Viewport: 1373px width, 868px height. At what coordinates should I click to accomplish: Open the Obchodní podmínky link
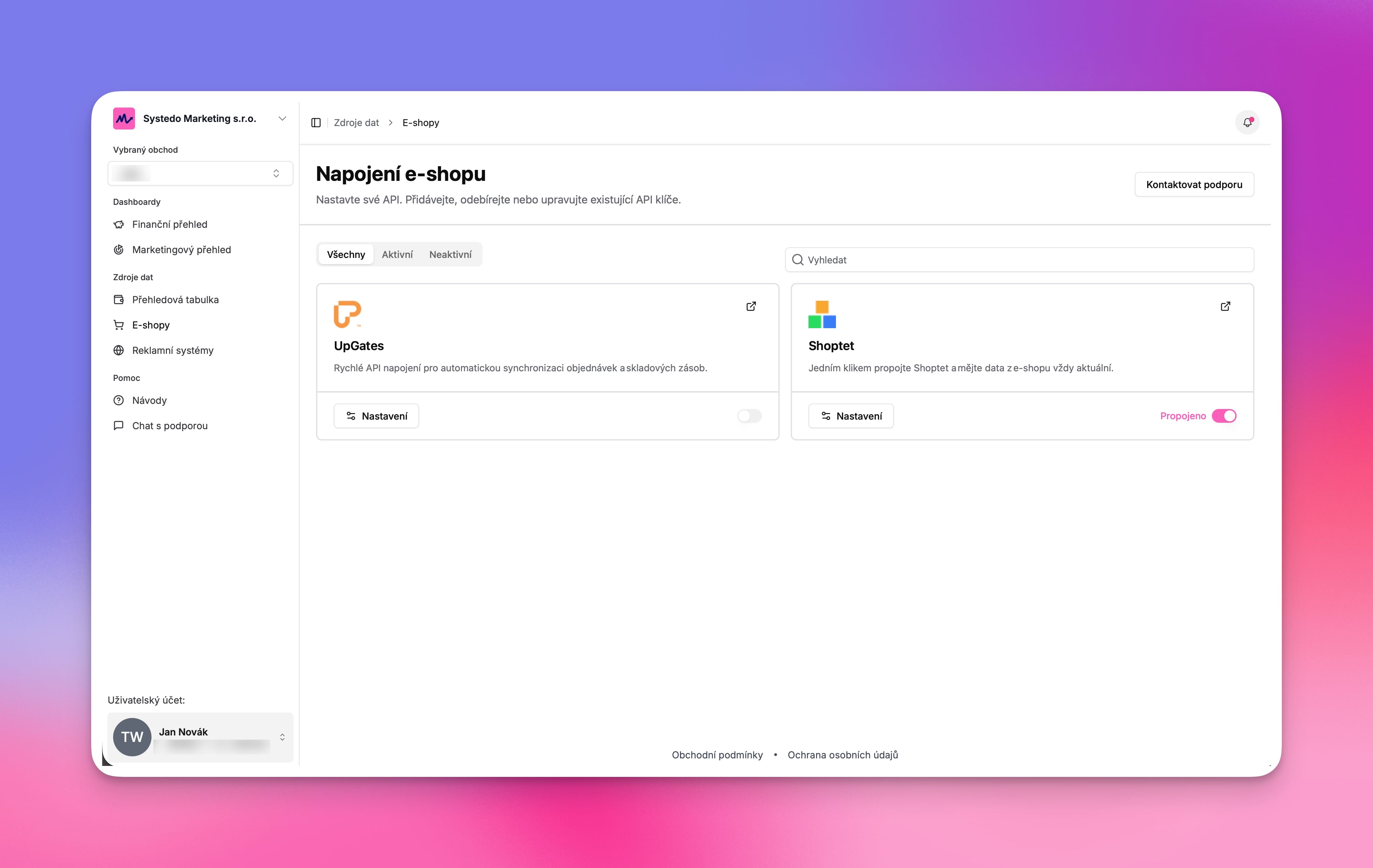717,755
